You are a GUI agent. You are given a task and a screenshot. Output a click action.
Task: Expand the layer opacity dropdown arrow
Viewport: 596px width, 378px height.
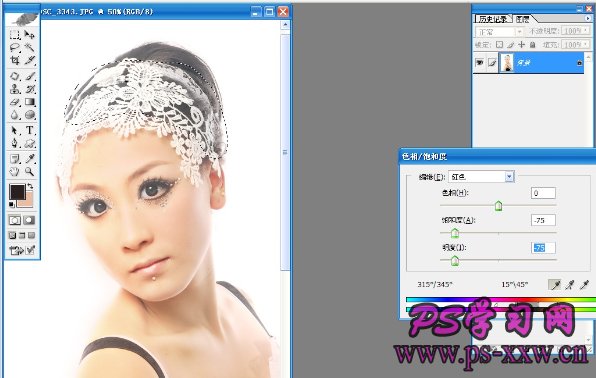586,31
